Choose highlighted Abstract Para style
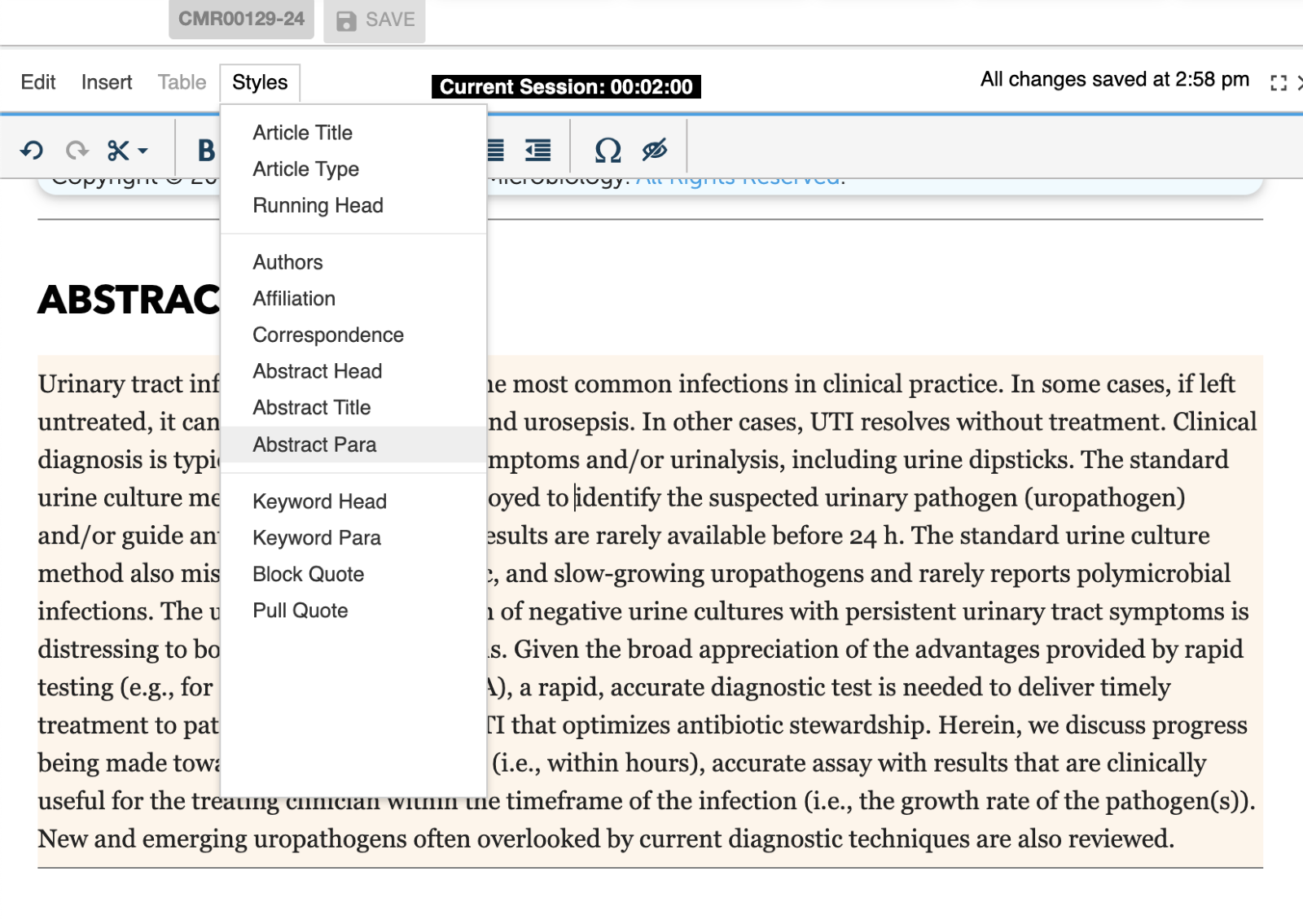The width and height of the screenshot is (1303, 924). 353,444
